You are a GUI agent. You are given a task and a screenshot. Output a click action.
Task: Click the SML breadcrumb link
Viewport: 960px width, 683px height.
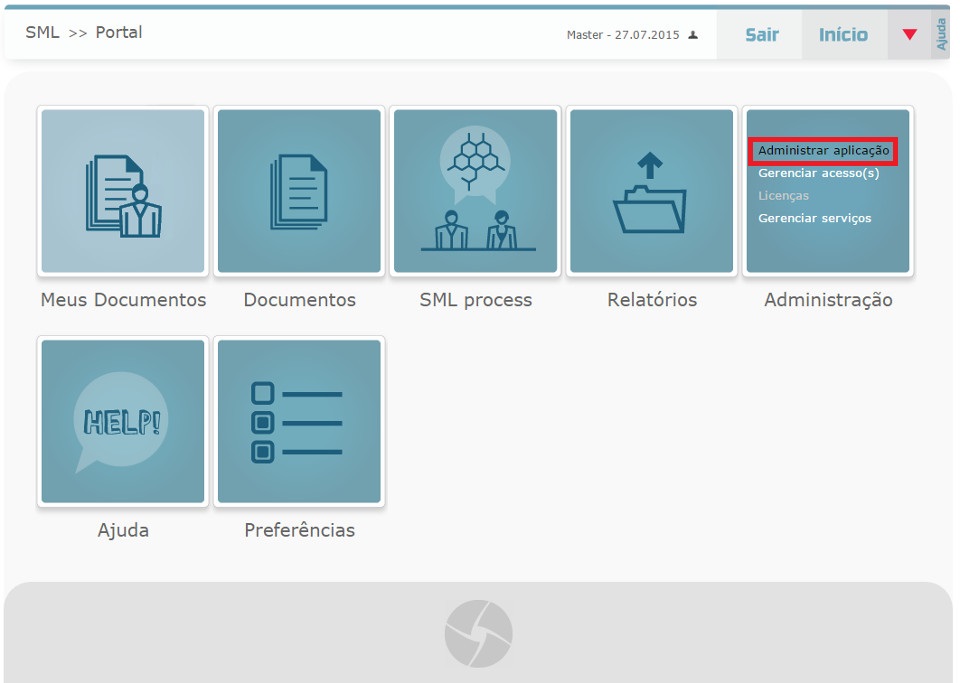[42, 33]
